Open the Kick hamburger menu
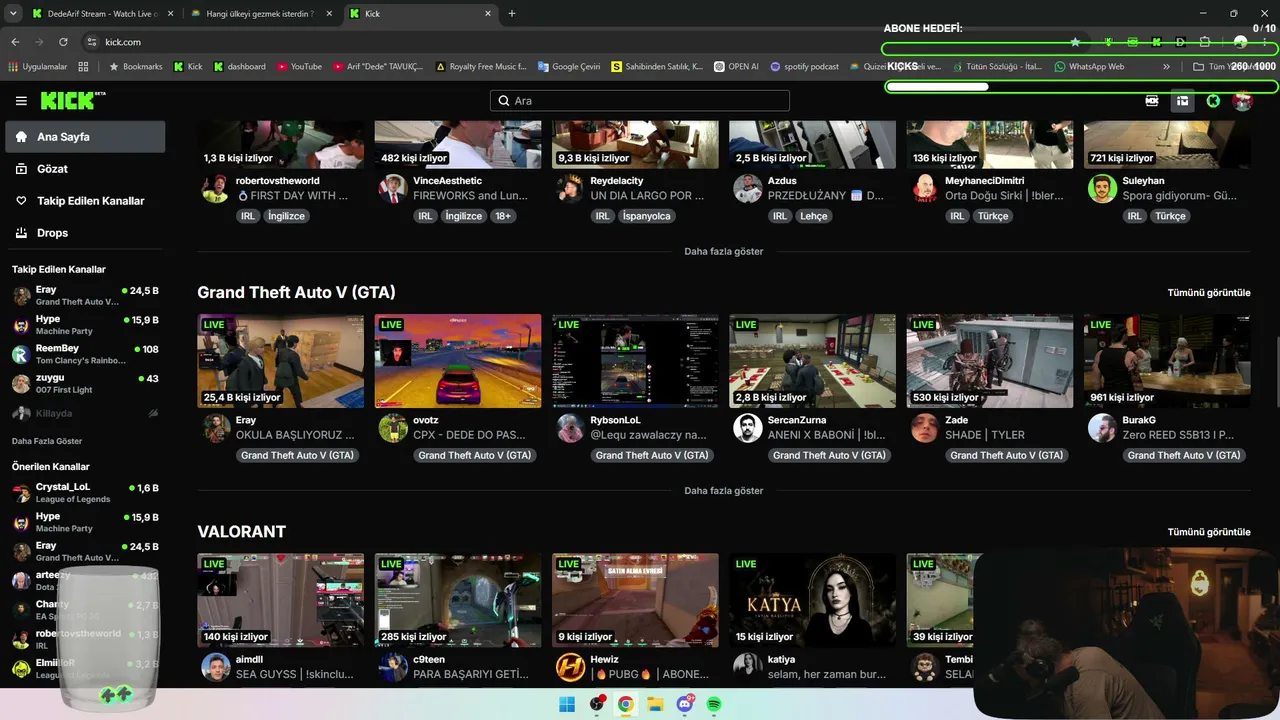This screenshot has width=1280, height=720. [21, 101]
